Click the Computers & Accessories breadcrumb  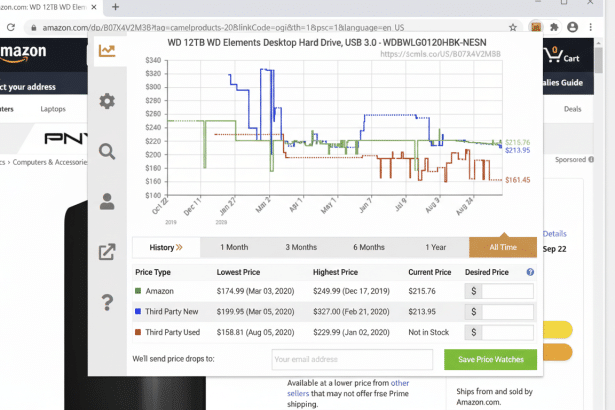pyautogui.click(x=49, y=162)
